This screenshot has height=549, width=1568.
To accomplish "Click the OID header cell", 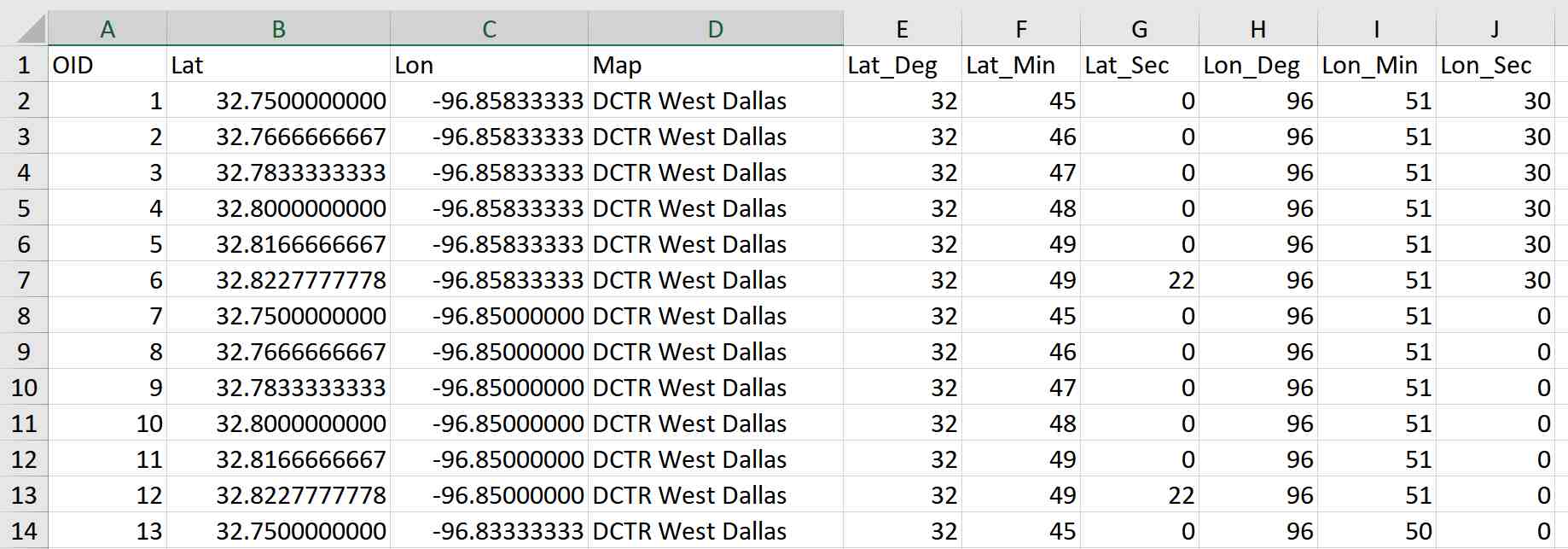I will coord(107,65).
